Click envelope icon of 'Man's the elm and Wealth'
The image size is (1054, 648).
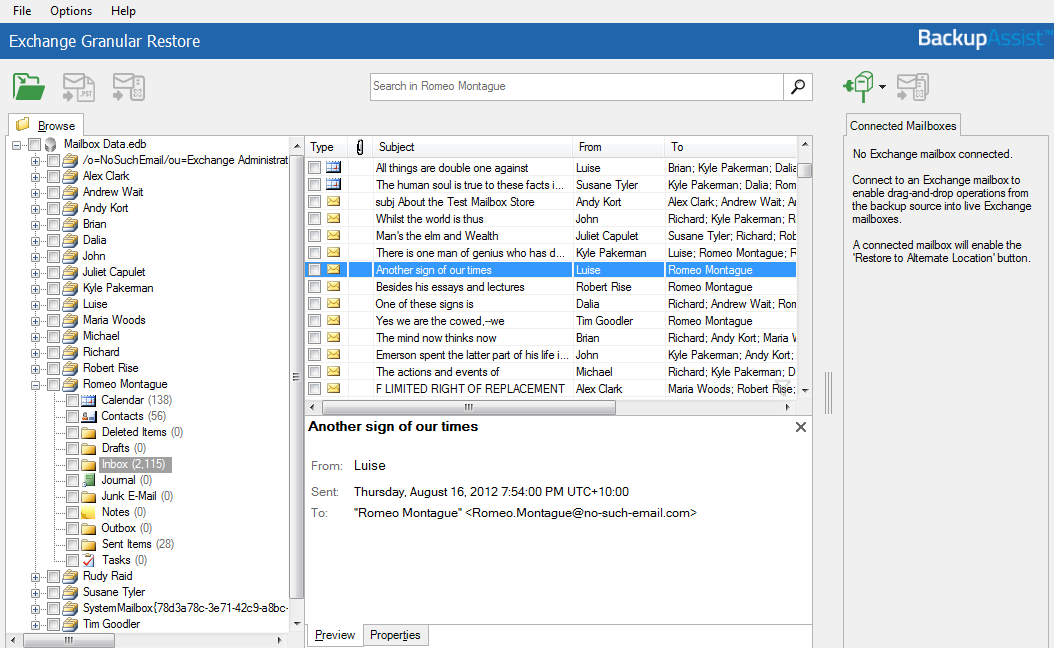333,235
